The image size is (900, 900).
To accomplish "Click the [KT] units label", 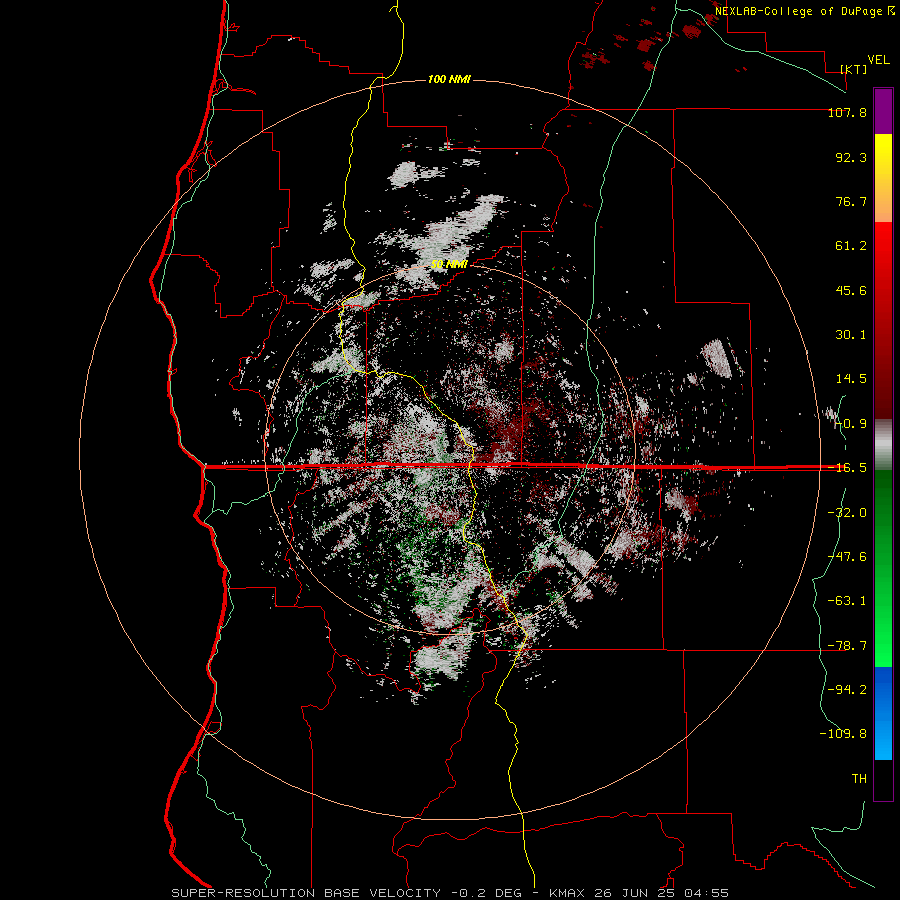I will 854,69.
